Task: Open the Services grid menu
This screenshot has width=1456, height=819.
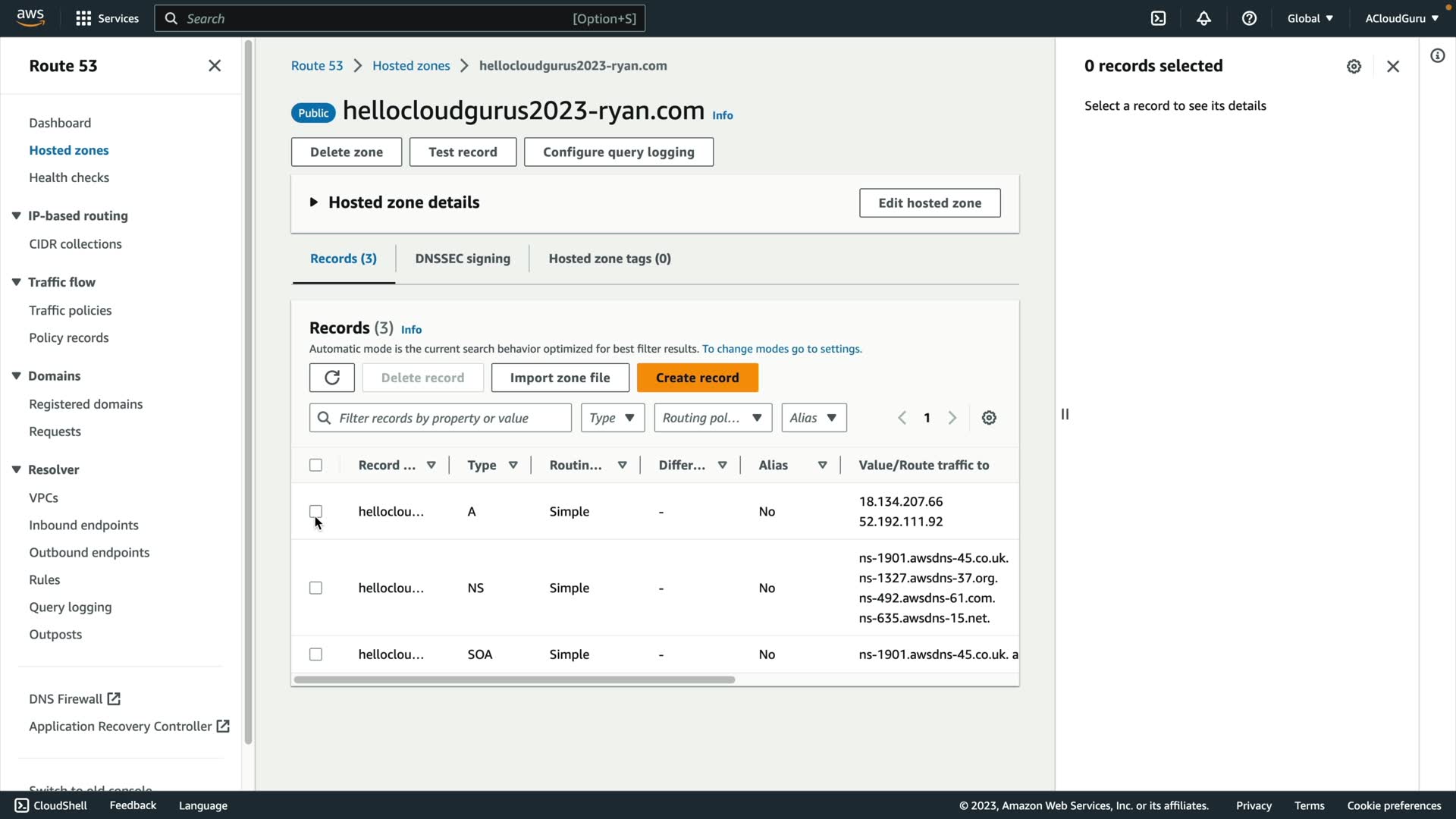Action: [x=107, y=18]
